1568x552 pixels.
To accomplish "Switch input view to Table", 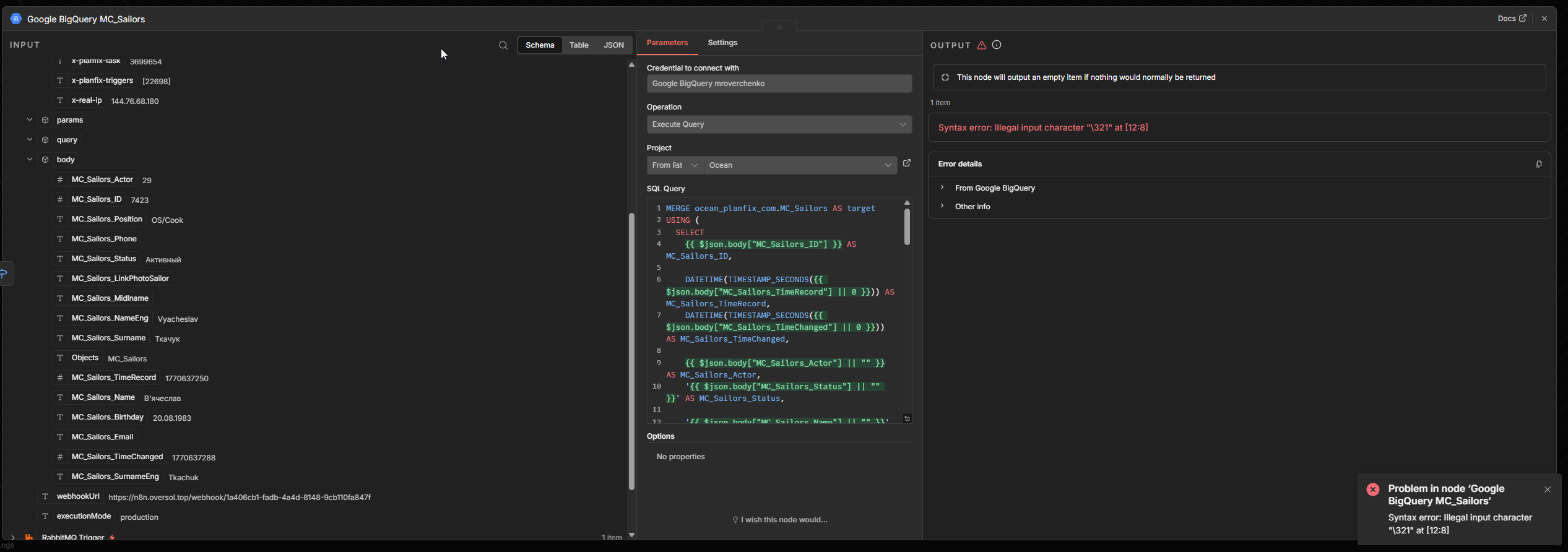I will click(579, 45).
